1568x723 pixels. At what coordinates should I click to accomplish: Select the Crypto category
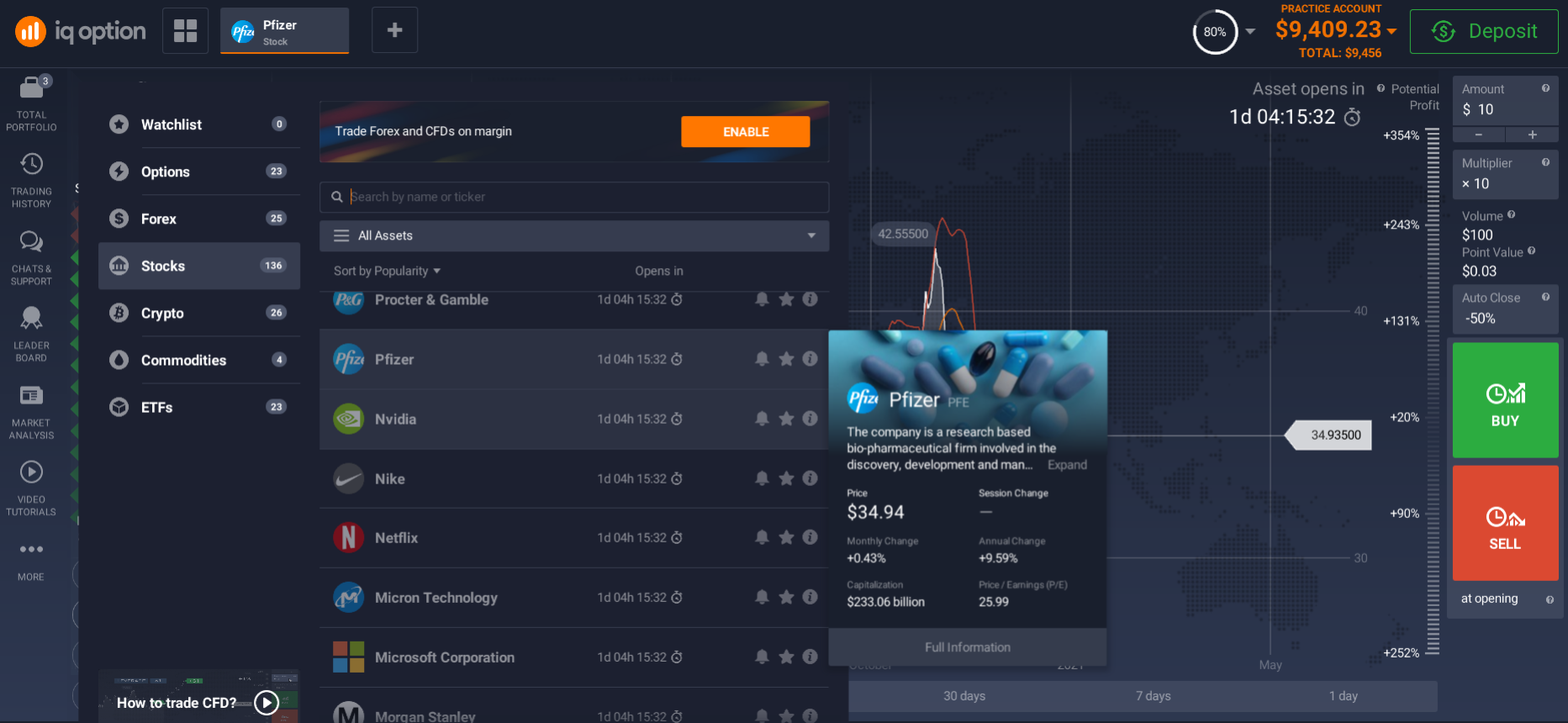199,313
